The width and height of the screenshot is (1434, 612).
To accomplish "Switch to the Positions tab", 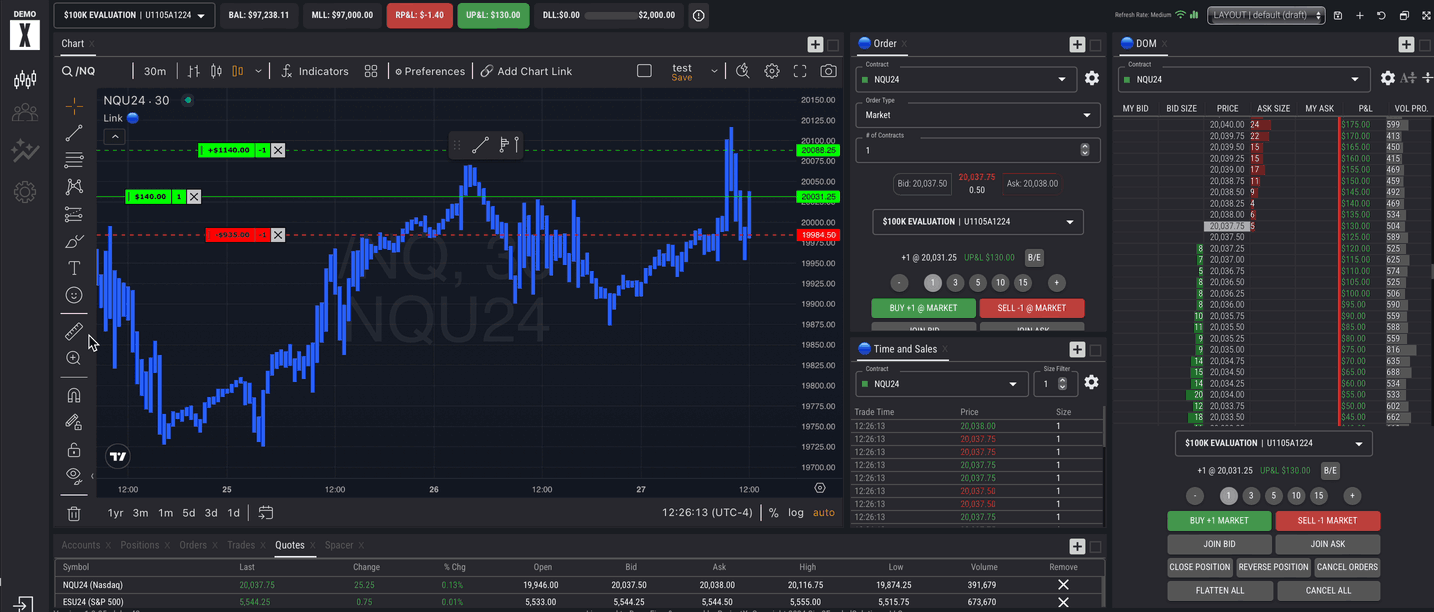I will [x=139, y=545].
